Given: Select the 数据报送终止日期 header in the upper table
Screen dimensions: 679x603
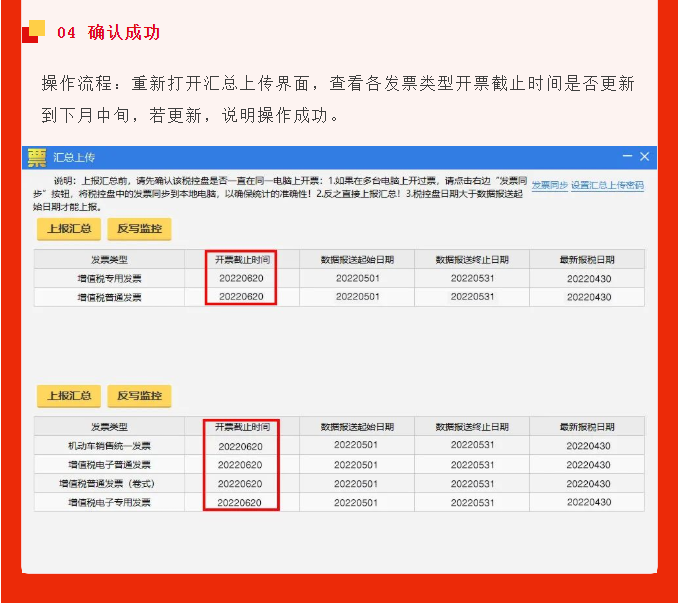Looking at the screenshot, I should click(472, 260).
